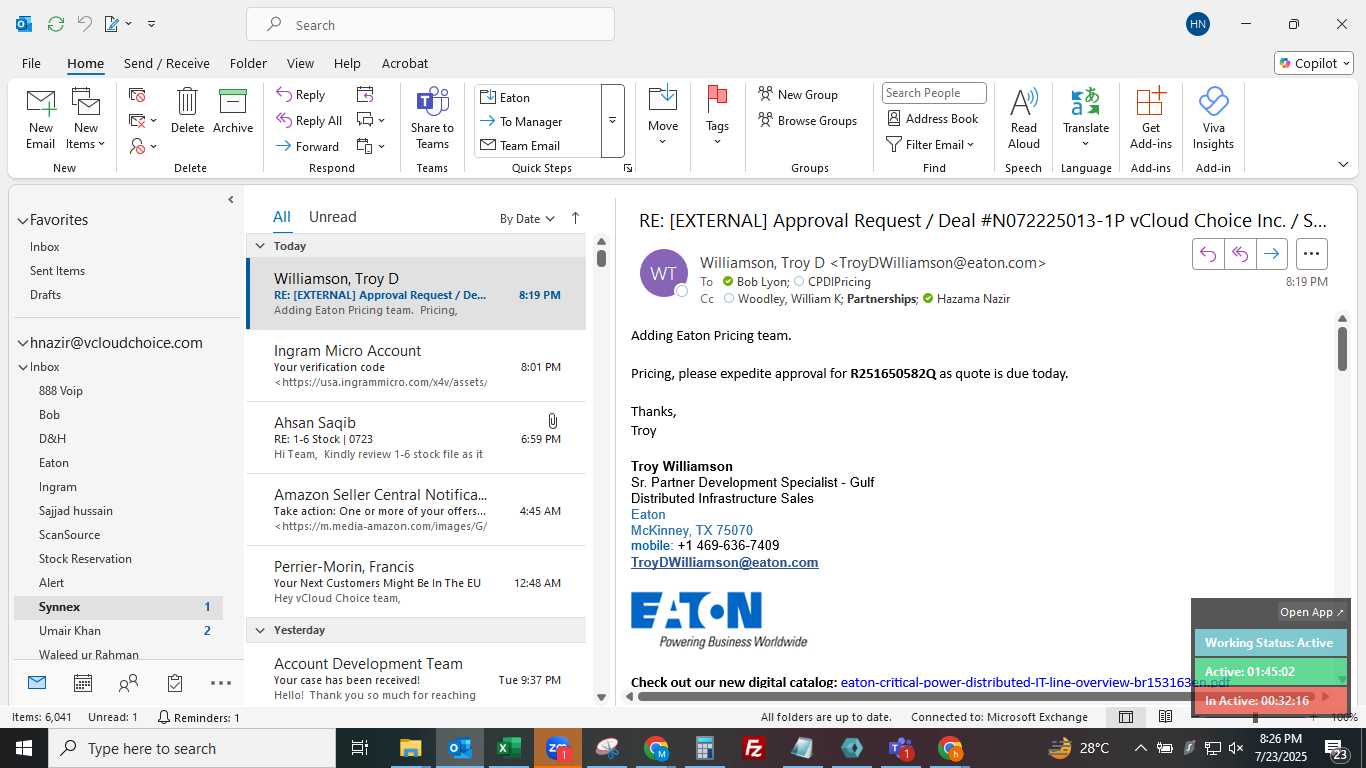Collapse the ribbon chevron
This screenshot has height=768, width=1366.
coord(1343,165)
